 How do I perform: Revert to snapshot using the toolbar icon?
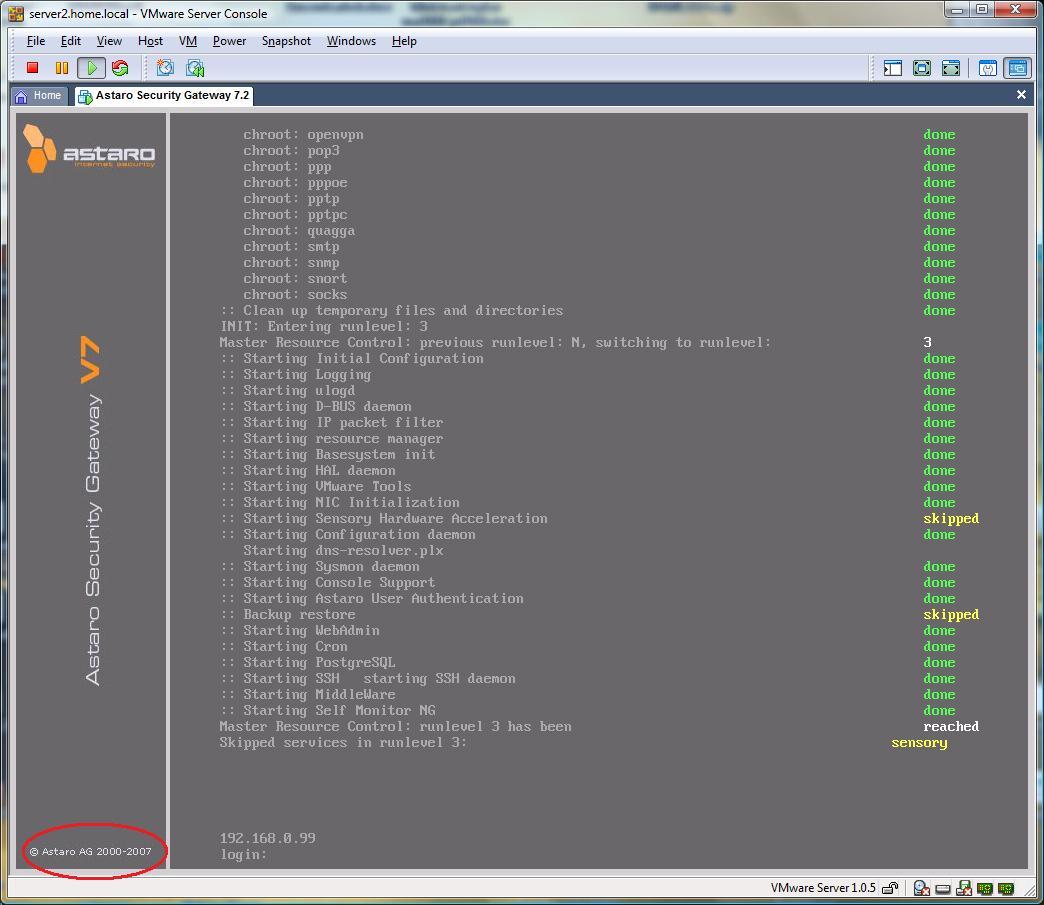[x=195, y=68]
